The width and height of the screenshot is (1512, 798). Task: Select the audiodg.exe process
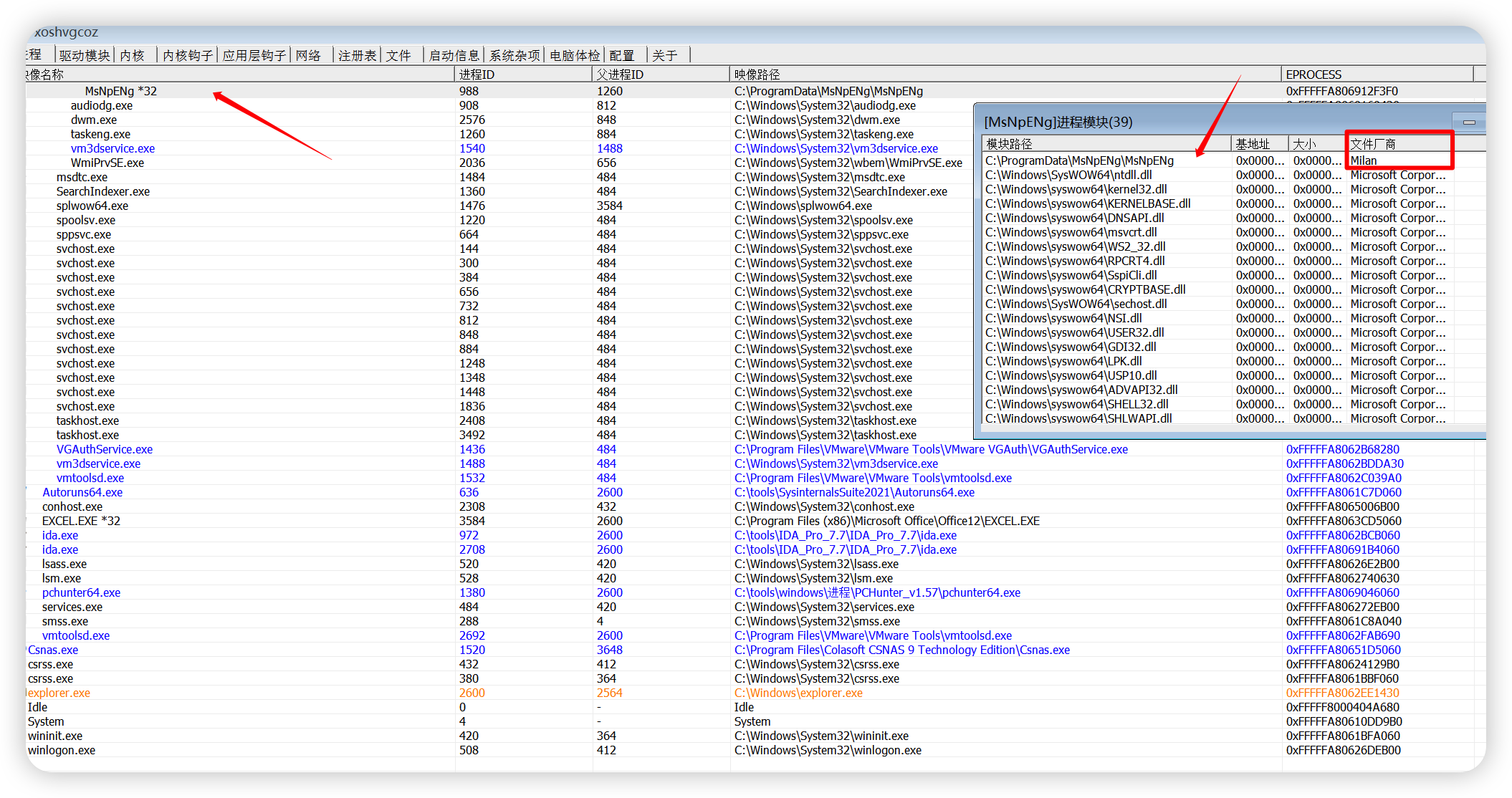pyautogui.click(x=101, y=105)
